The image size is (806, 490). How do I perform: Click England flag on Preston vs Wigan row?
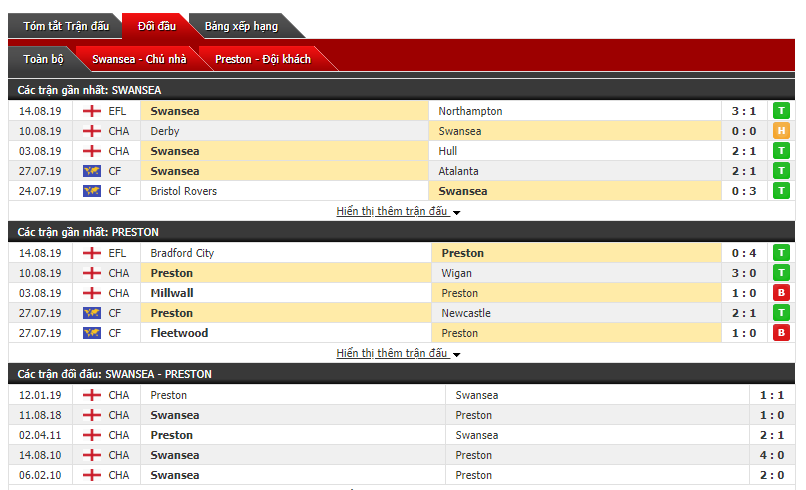point(91,273)
